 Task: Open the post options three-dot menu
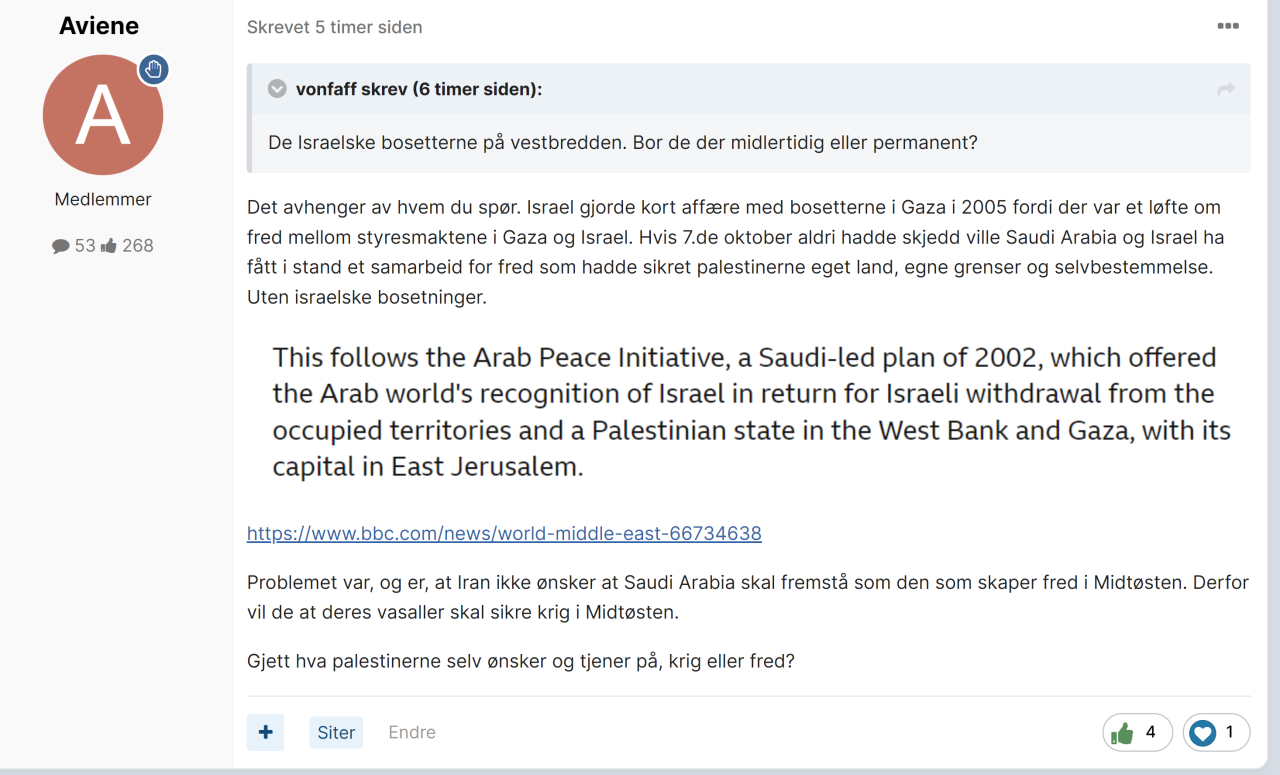coord(1228,27)
